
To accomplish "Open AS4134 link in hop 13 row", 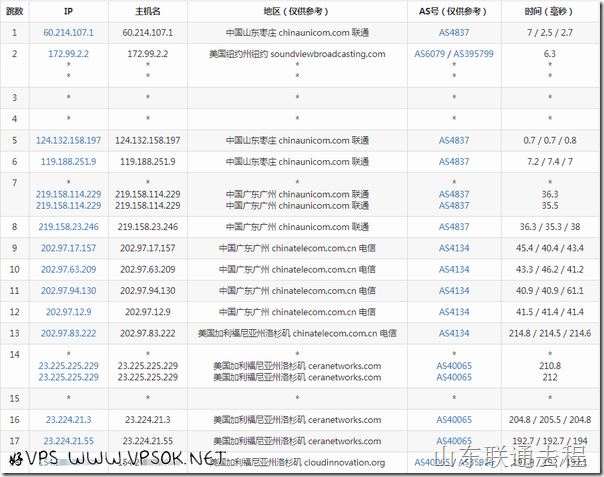I will (453, 334).
